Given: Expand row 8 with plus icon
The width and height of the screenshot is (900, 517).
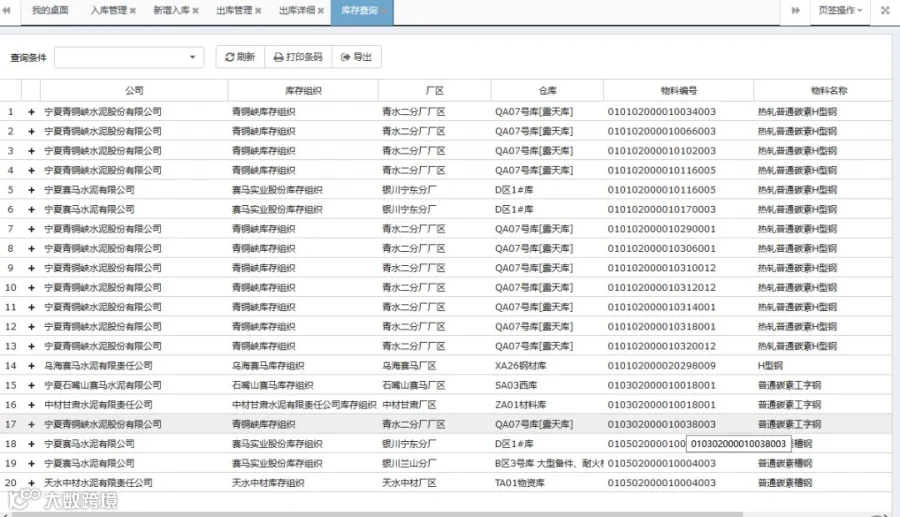Looking at the screenshot, I should [31, 248].
